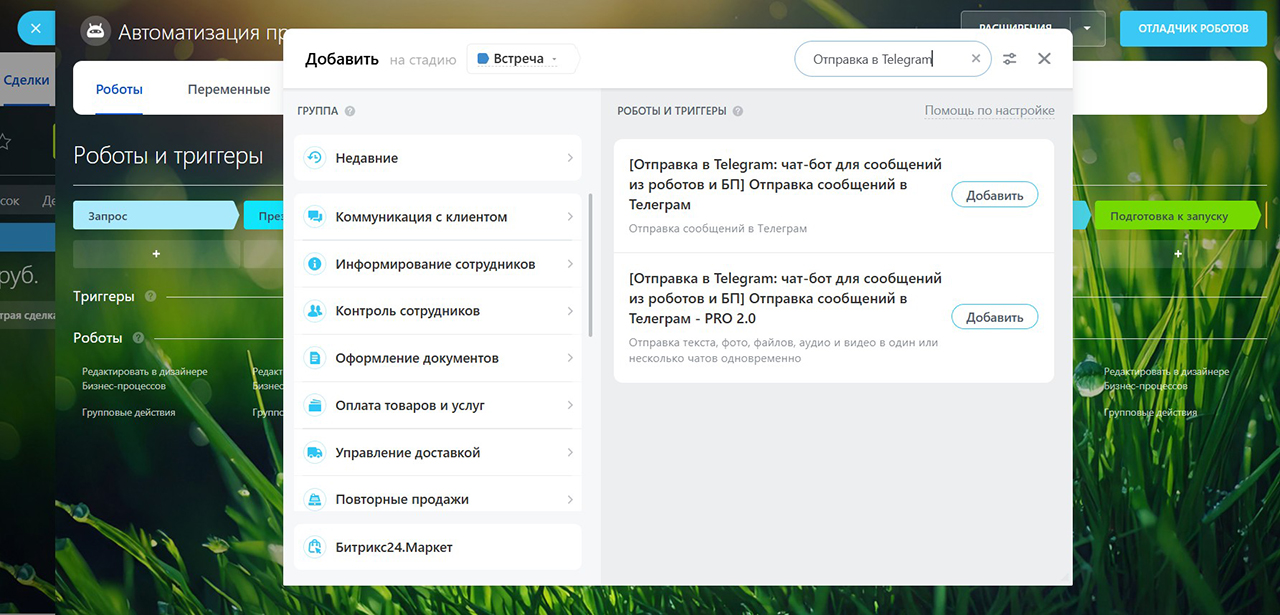Click the client communication chat icon
The width and height of the screenshot is (1280, 615).
coord(315,217)
